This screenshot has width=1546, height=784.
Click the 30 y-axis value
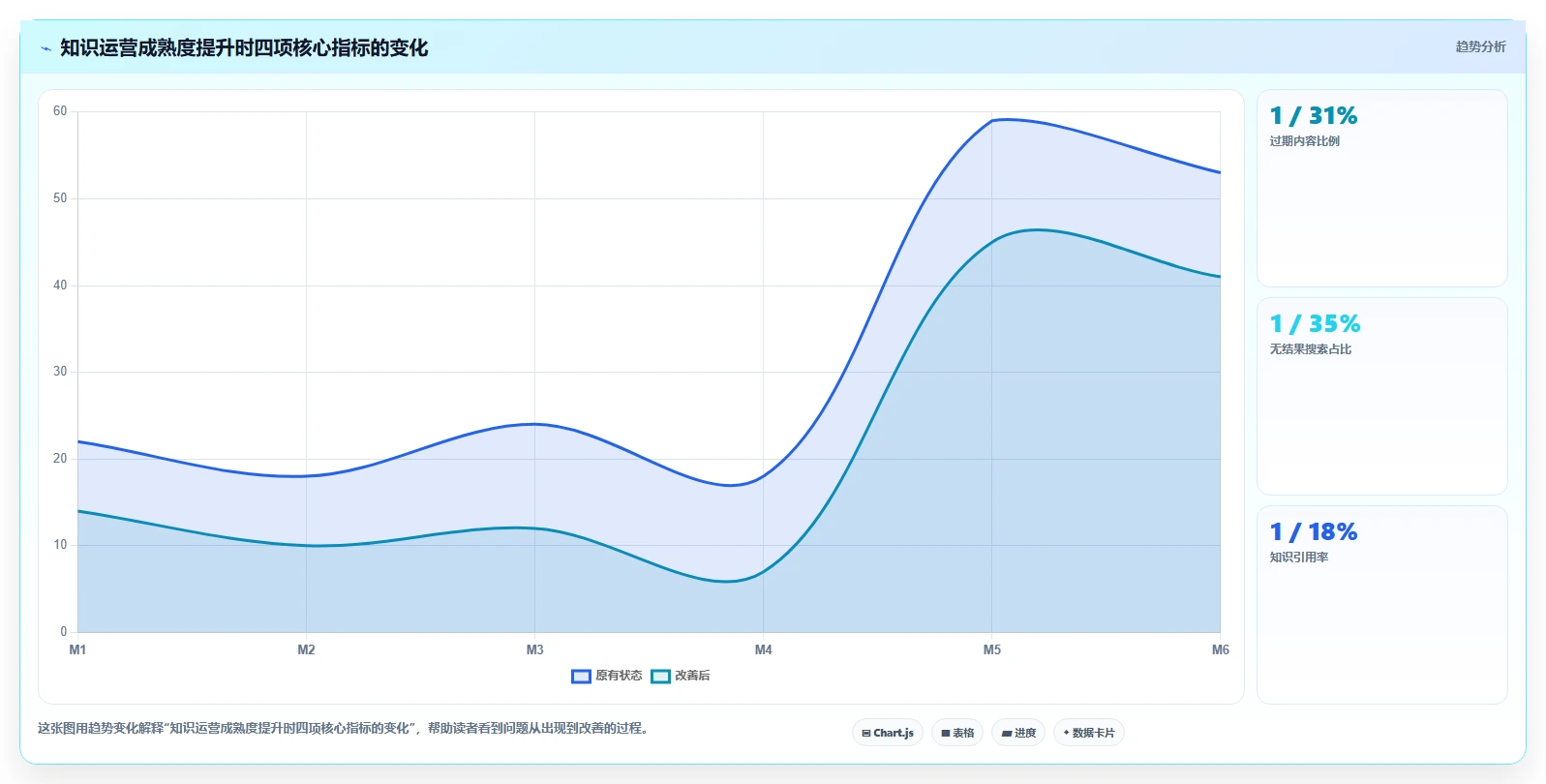60,372
